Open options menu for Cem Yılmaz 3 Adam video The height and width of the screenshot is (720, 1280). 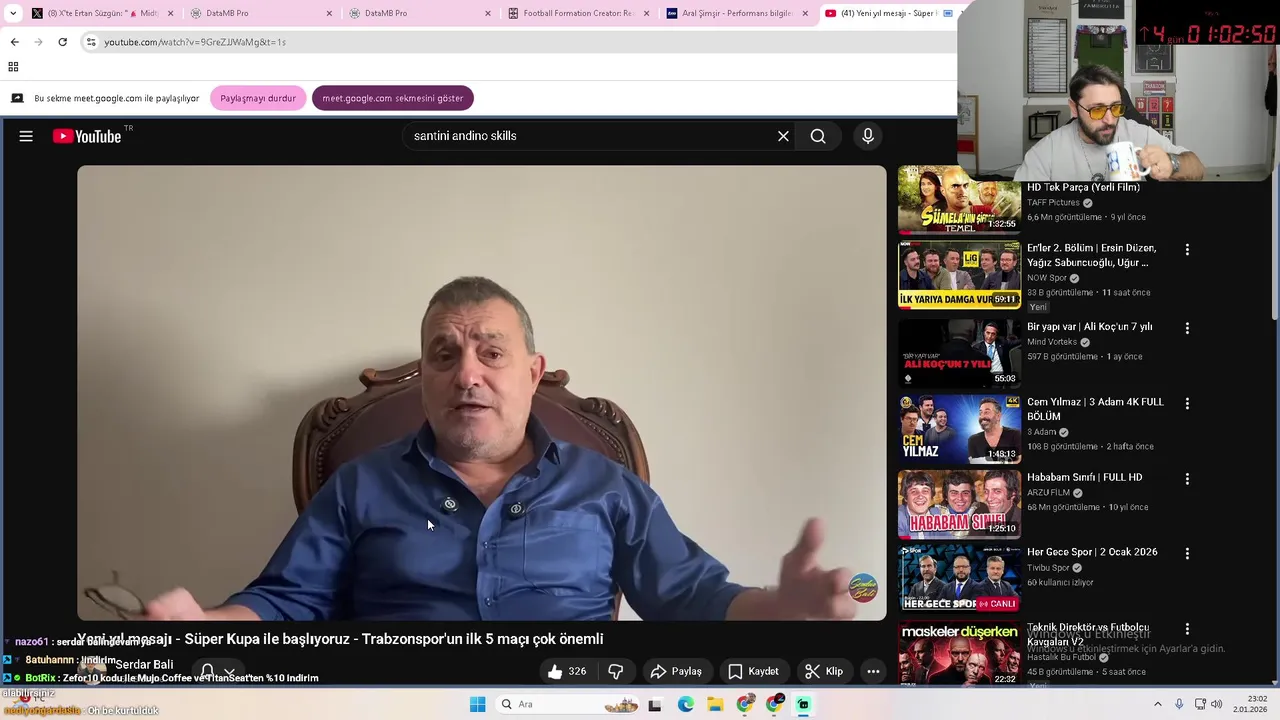[1187, 404]
